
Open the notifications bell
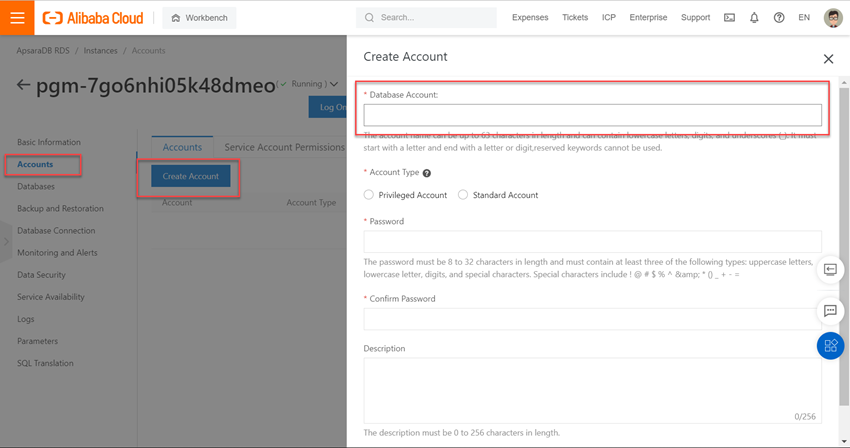[754, 18]
